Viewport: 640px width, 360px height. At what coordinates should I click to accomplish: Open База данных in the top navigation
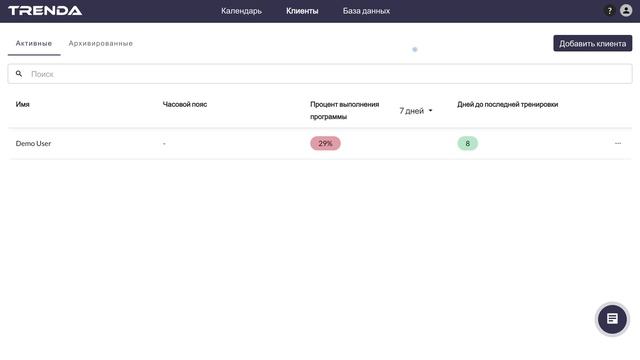click(x=366, y=11)
